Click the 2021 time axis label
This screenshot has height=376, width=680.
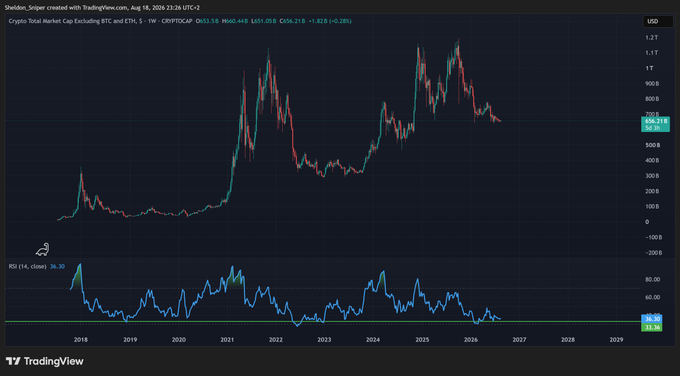[x=227, y=340]
